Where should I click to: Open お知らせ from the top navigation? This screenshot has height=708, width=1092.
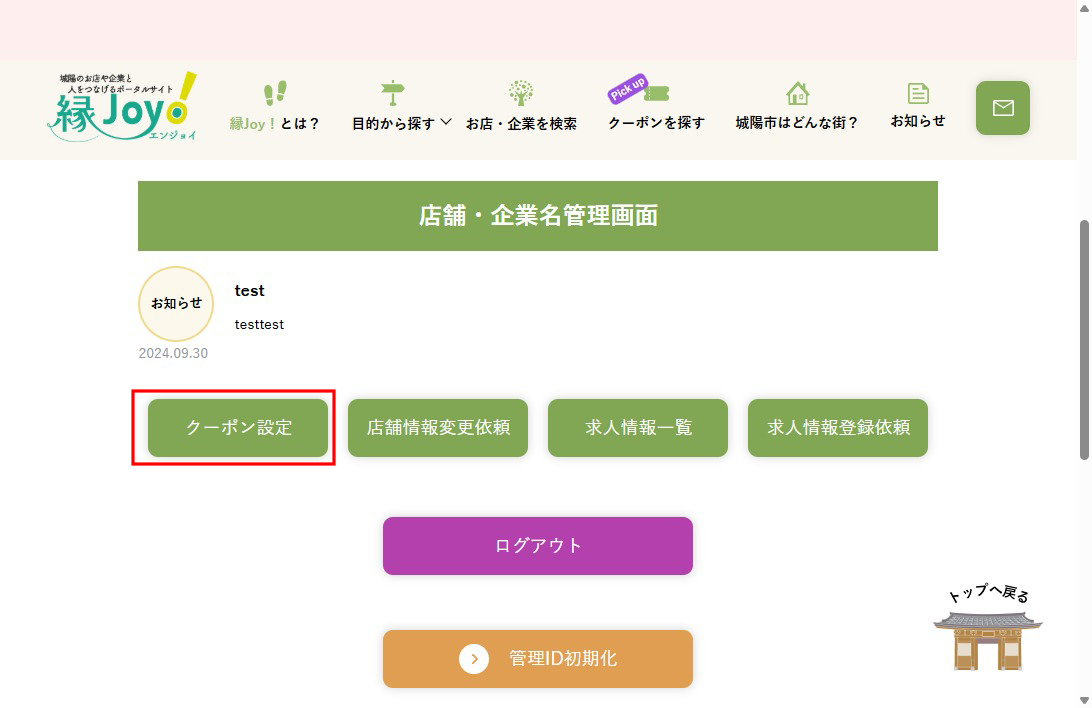point(918,122)
